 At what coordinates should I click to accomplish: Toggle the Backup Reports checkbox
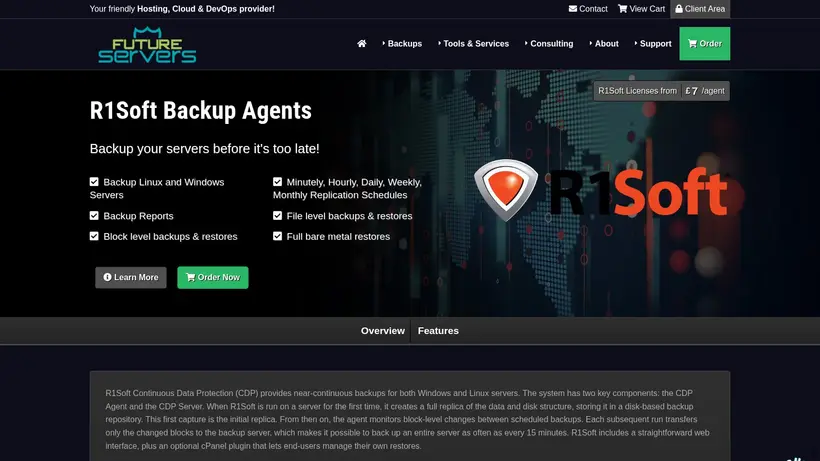click(x=94, y=215)
